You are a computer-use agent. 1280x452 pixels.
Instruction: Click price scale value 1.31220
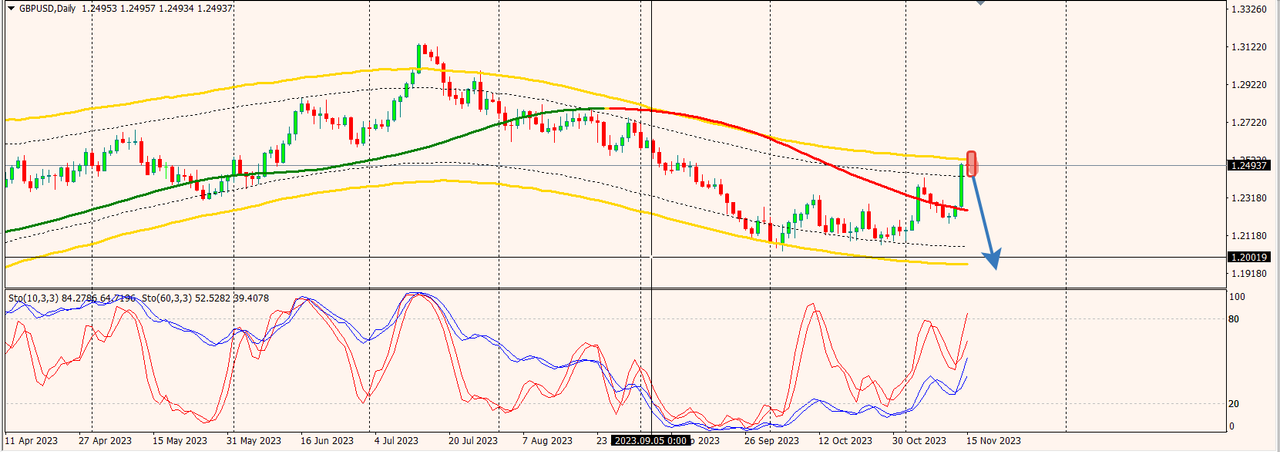point(1251,47)
